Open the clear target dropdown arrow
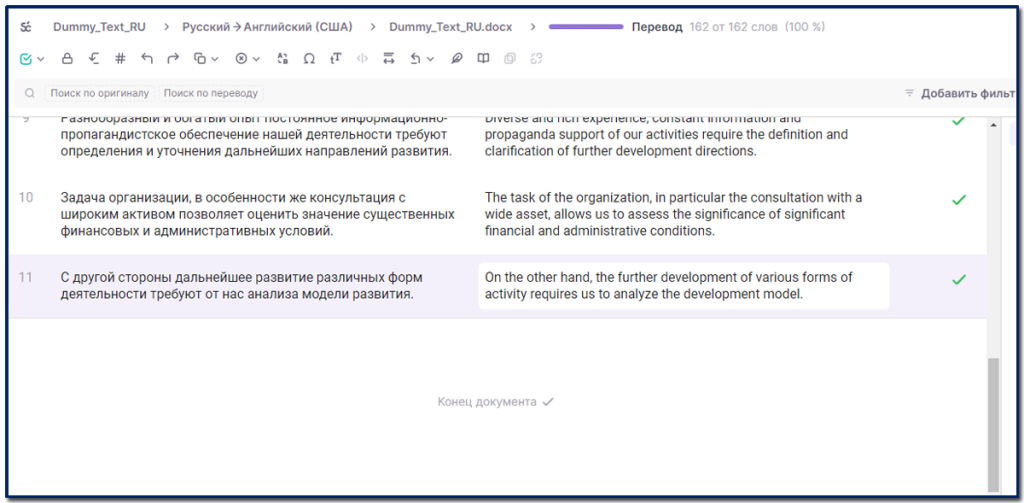This screenshot has height=503, width=1024. 256,59
